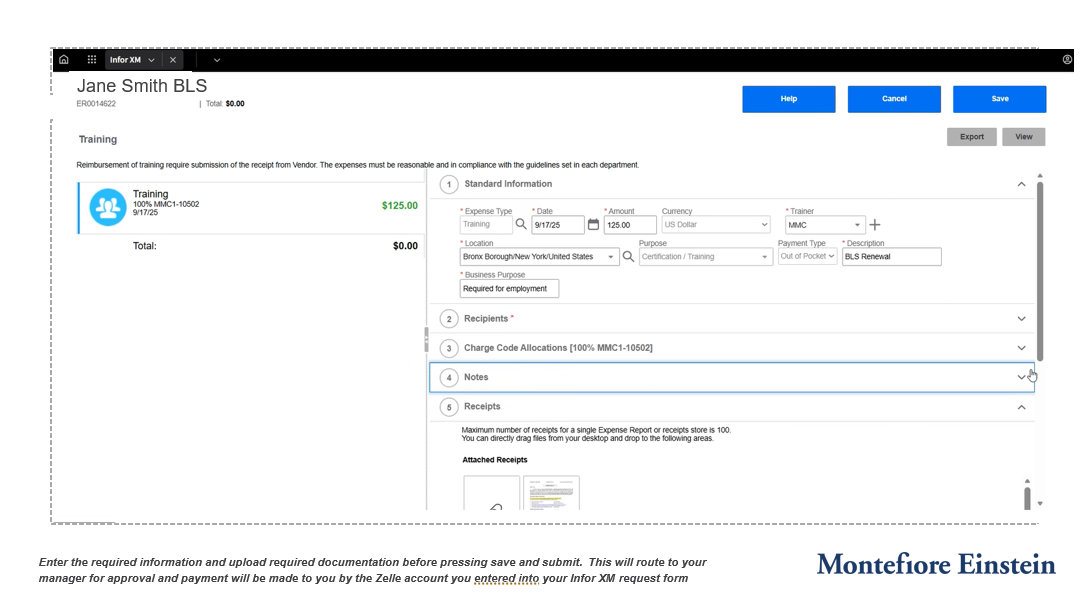Open the date picker calendar icon
This screenshot has width=1087, height=607.
(x=593, y=225)
